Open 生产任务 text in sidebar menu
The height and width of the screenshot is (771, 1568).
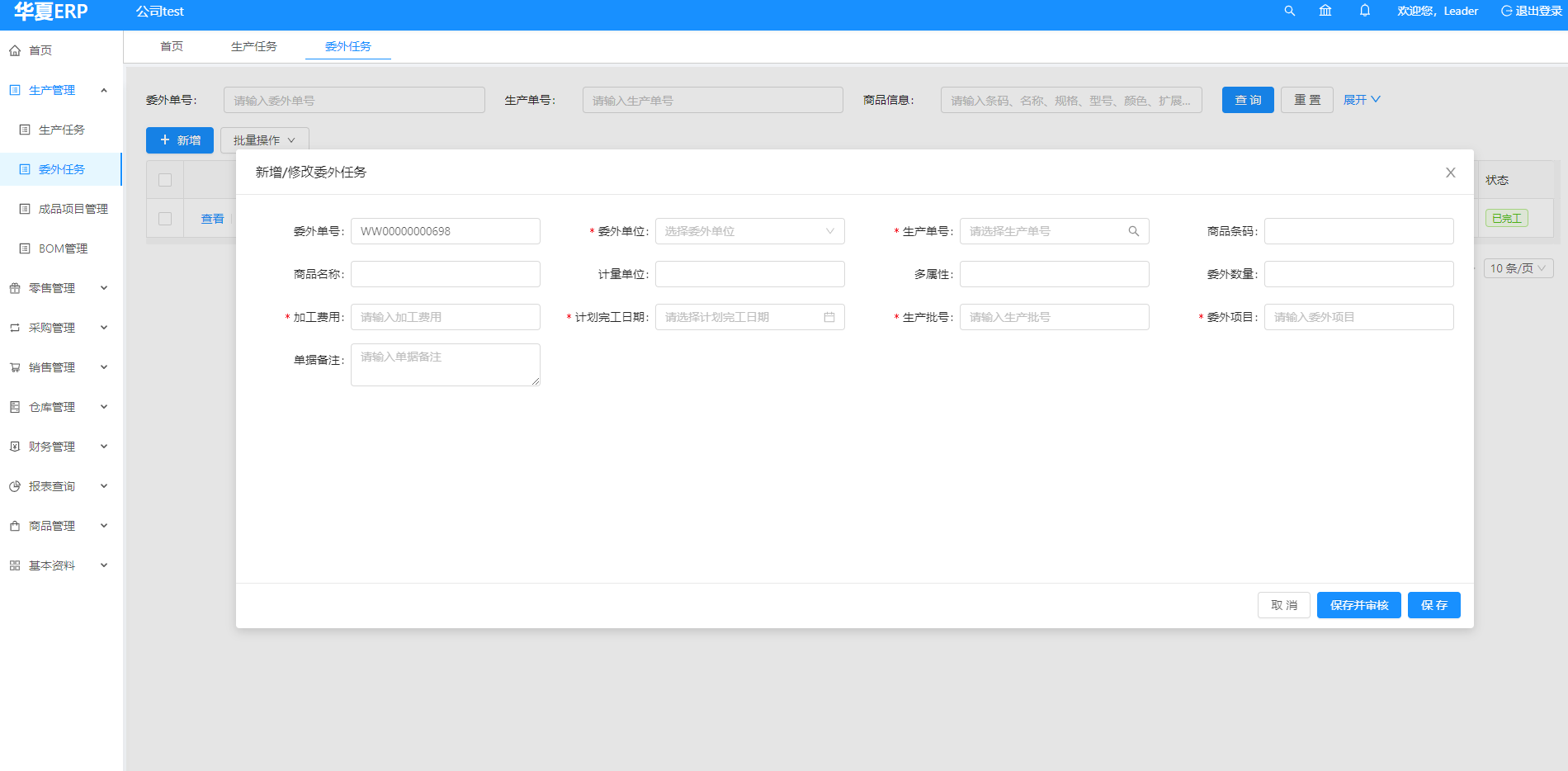pos(62,130)
